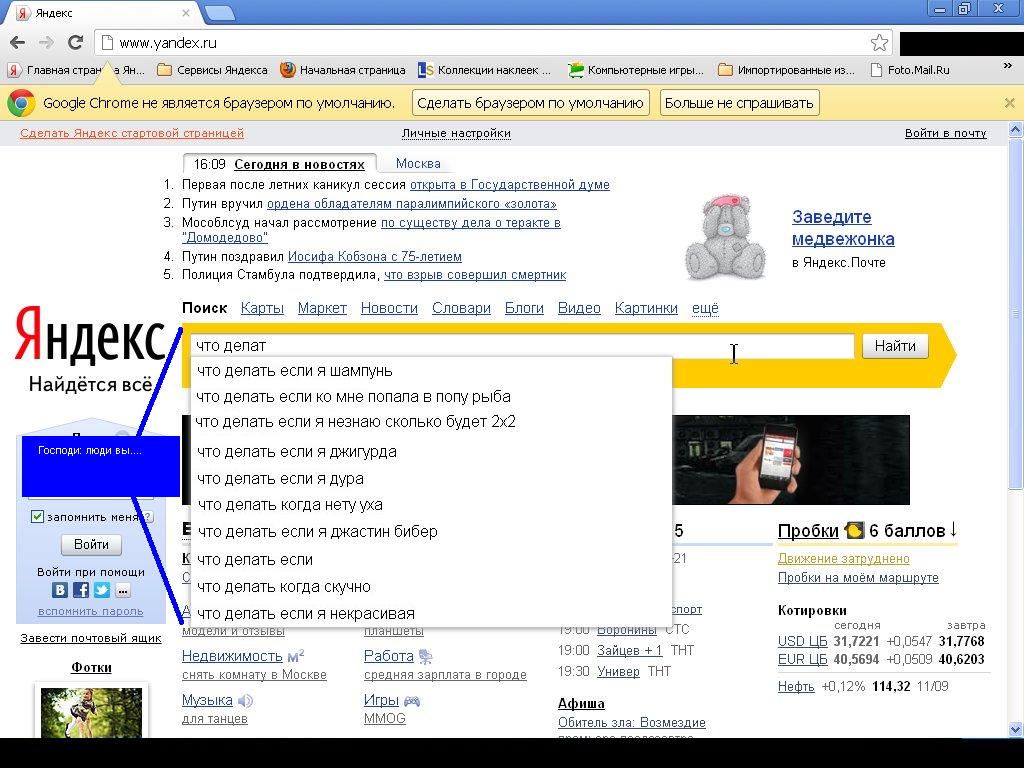Open the Видео service tab
The image size is (1024, 768).
click(x=579, y=308)
